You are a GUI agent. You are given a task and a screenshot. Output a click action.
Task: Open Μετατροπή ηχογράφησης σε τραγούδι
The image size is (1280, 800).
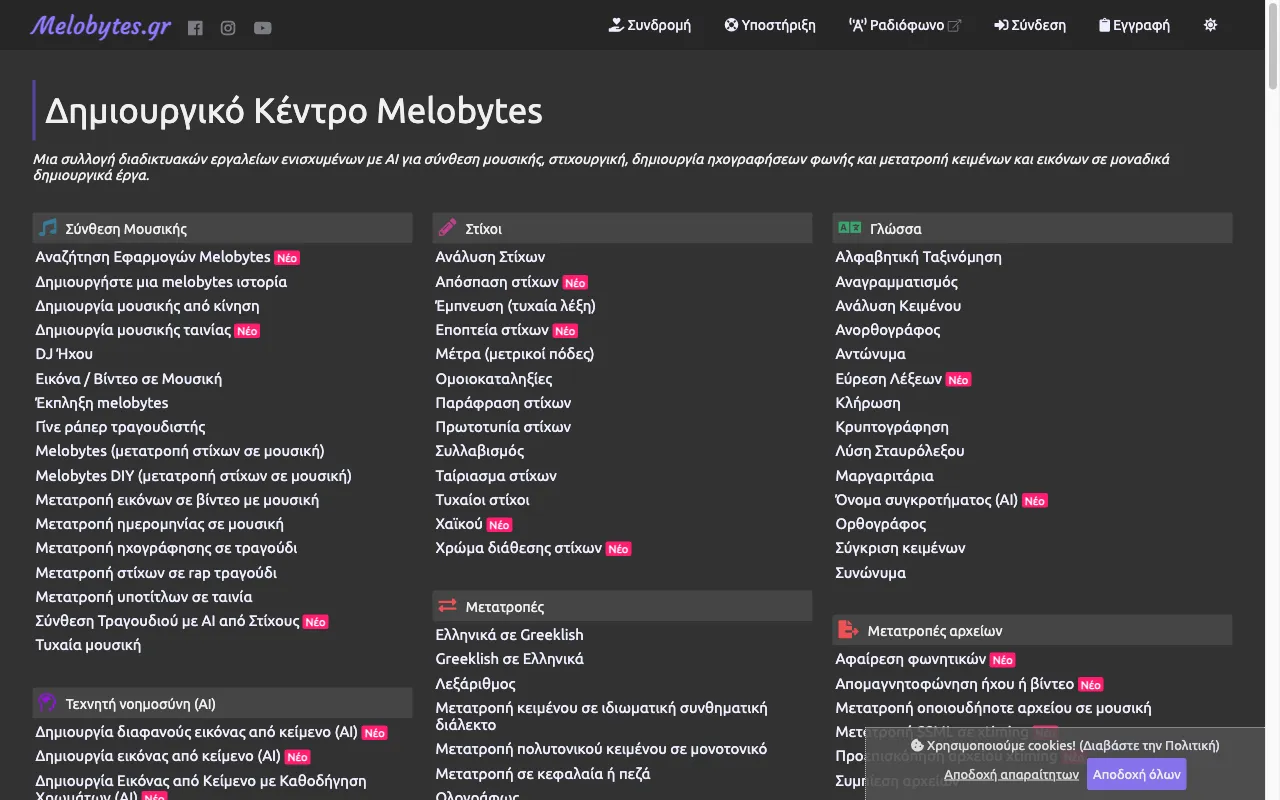tap(166, 548)
